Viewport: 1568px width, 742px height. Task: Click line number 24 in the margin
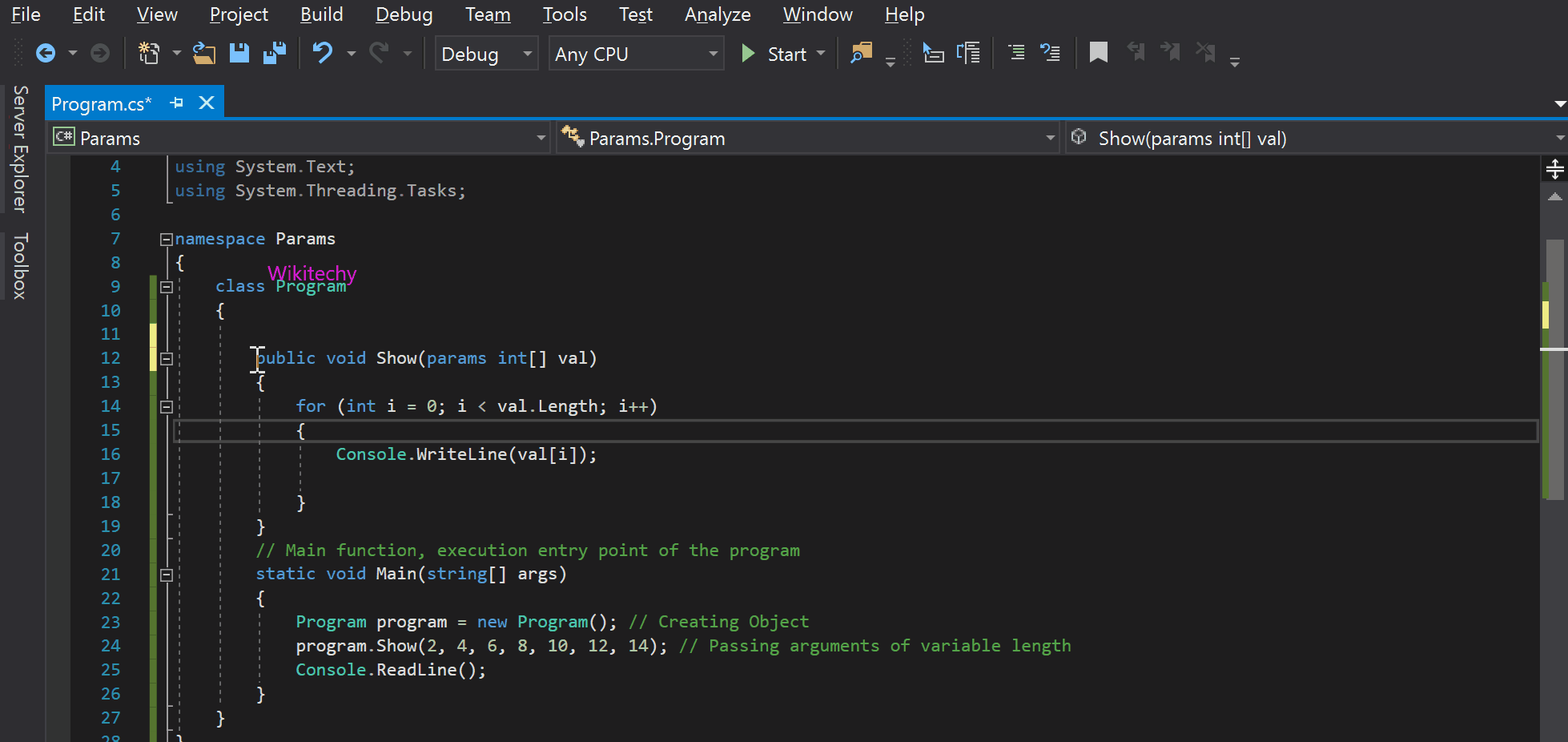point(111,646)
